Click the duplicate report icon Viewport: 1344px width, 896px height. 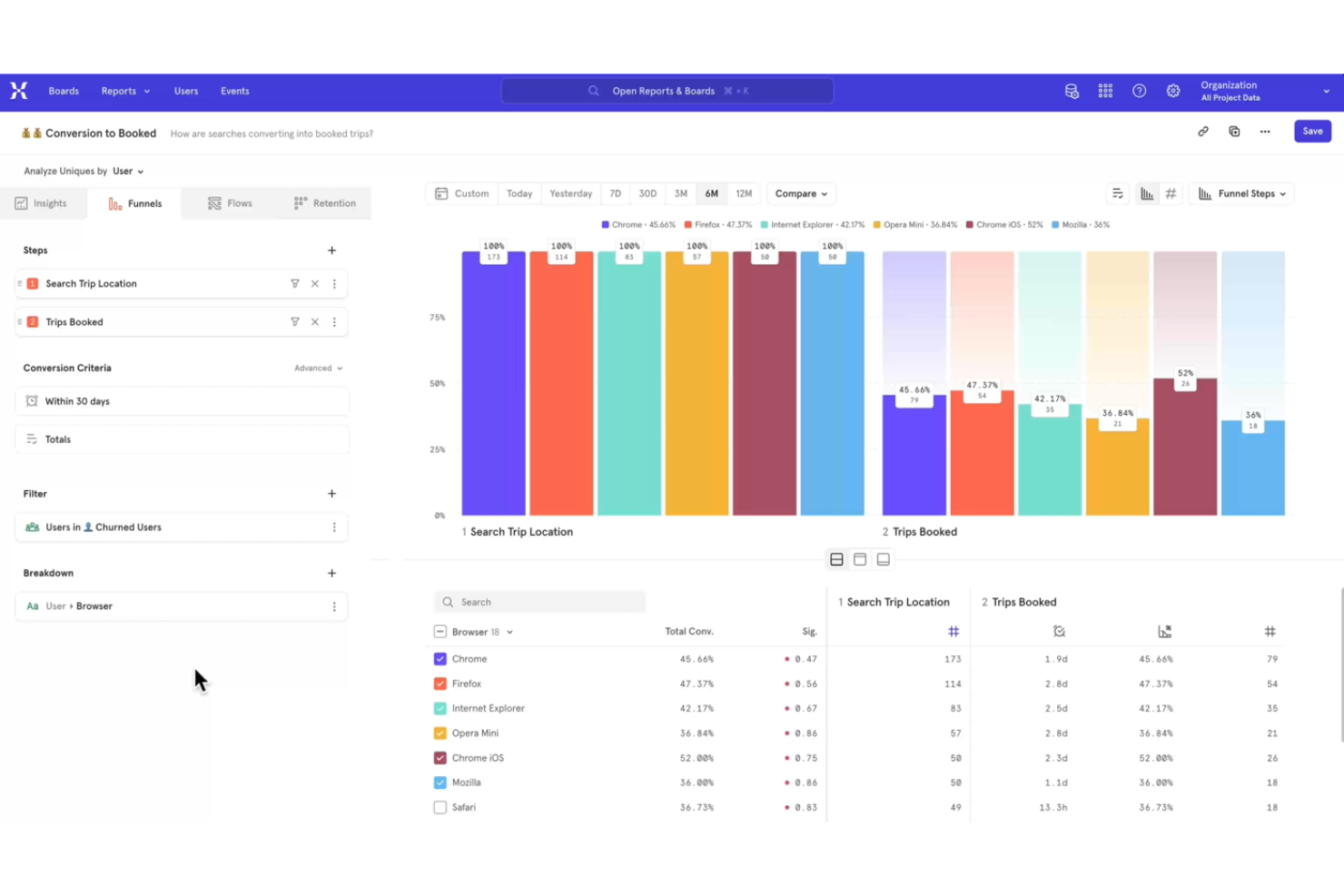(x=1234, y=131)
